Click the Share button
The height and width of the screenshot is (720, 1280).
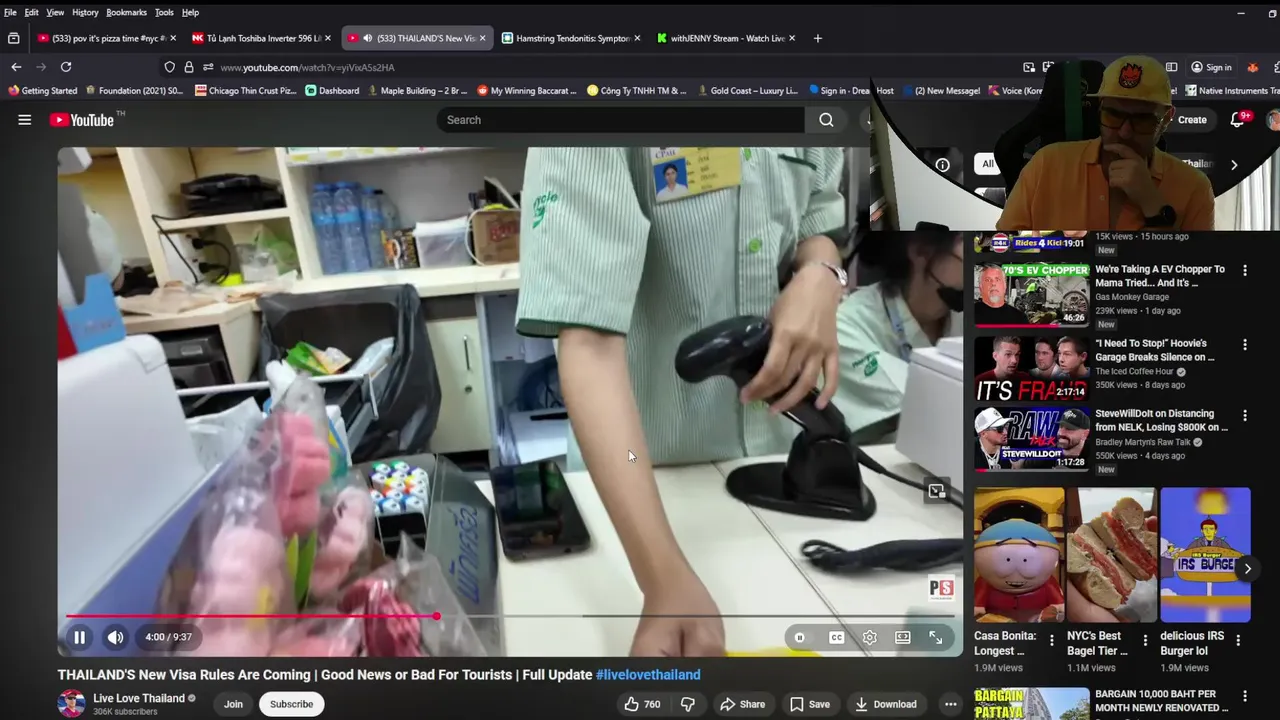(742, 704)
